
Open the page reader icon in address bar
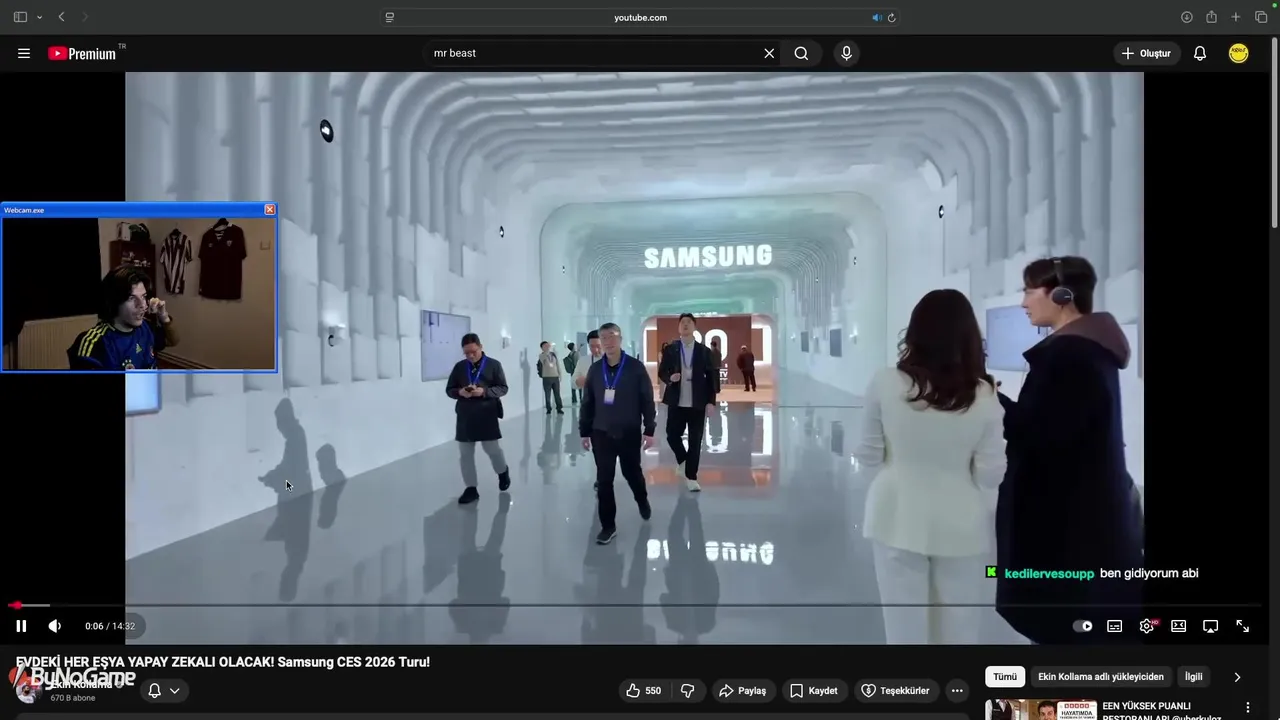pos(390,17)
